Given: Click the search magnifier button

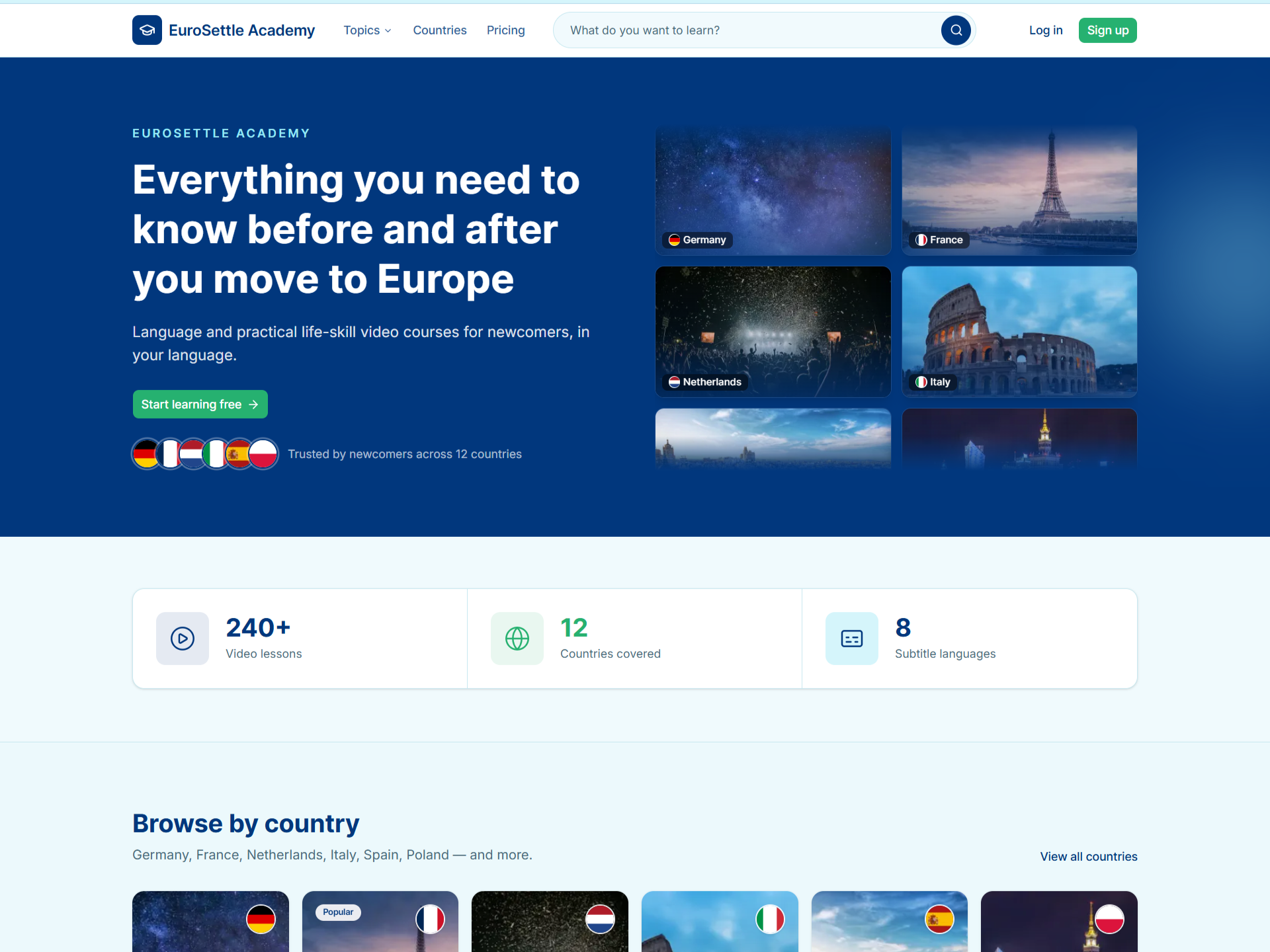Looking at the screenshot, I should point(956,30).
